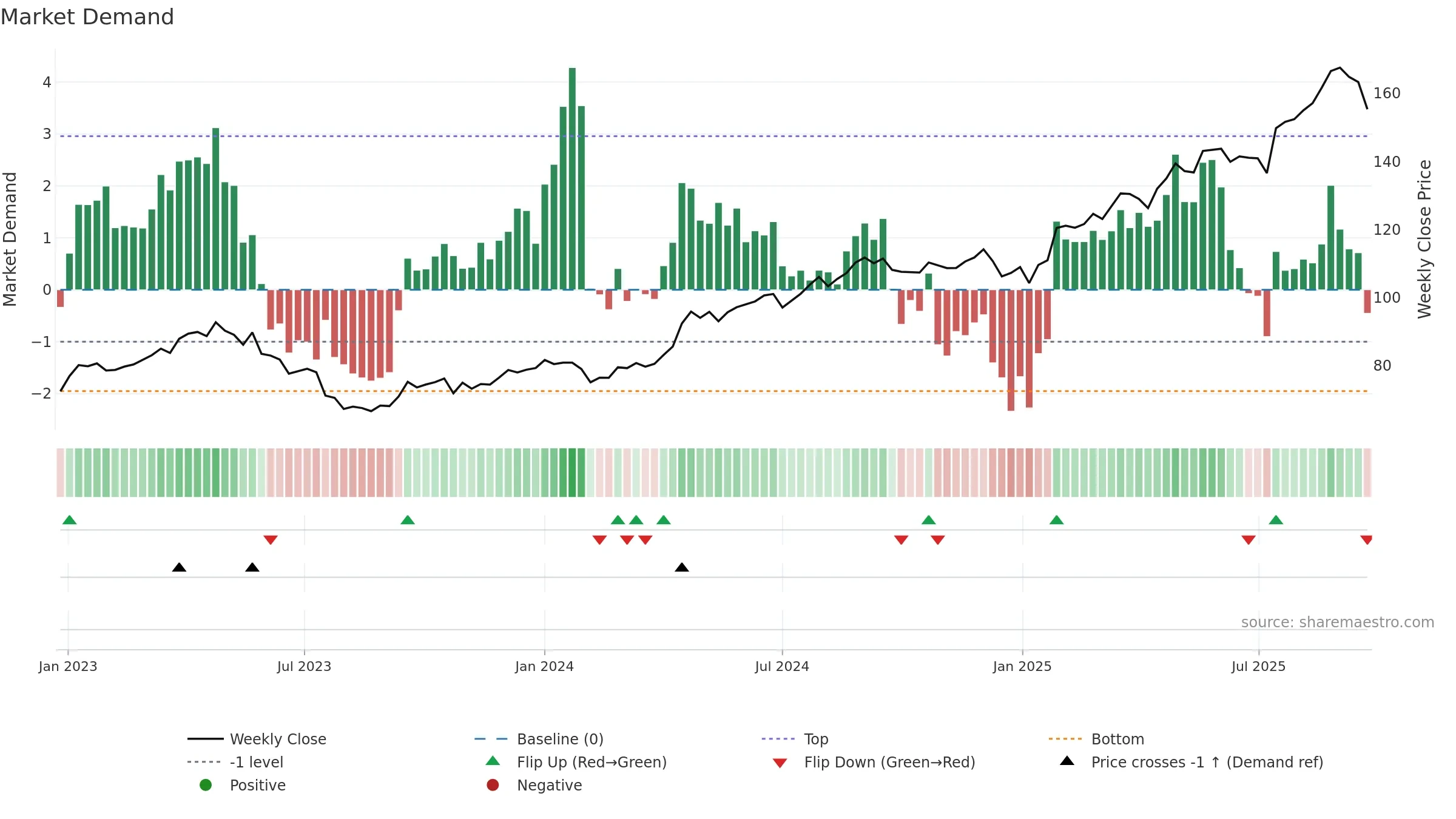
Task: Click the 'Jul 2023' x-axis label
Action: click(305, 666)
